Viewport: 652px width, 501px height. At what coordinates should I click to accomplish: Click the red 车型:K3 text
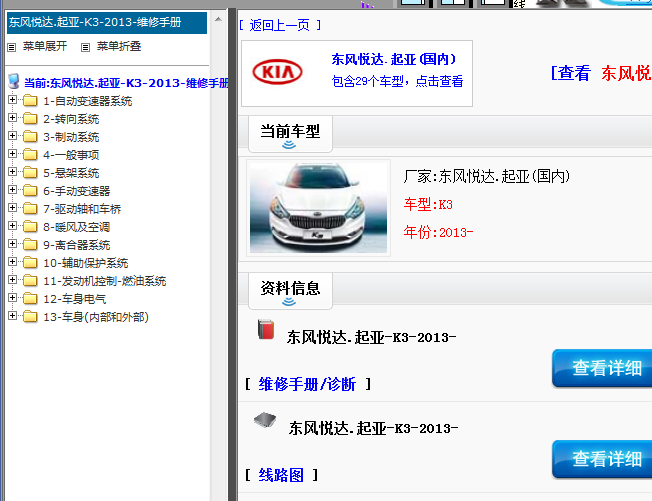coord(428,205)
